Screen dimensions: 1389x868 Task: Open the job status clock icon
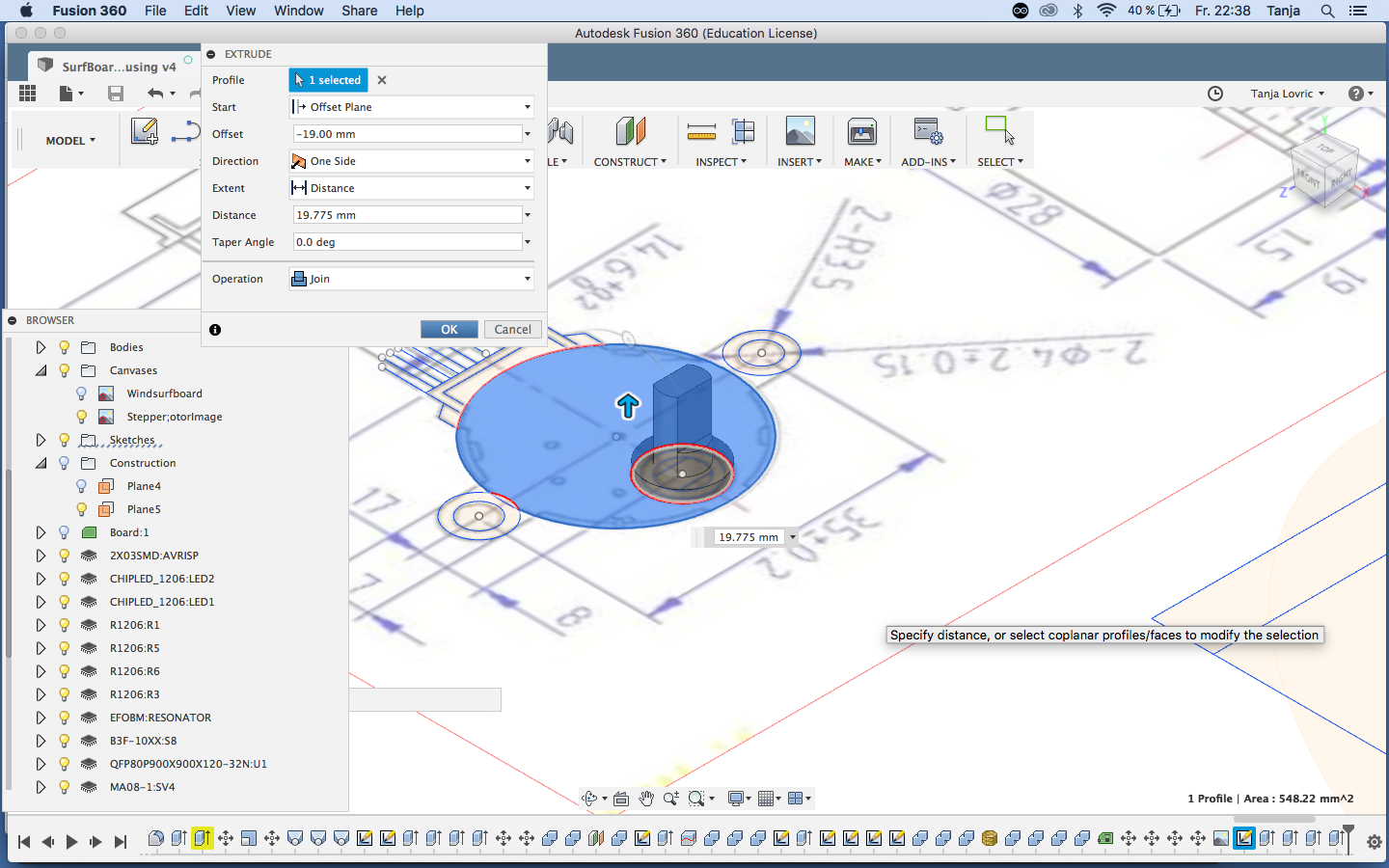[1215, 94]
